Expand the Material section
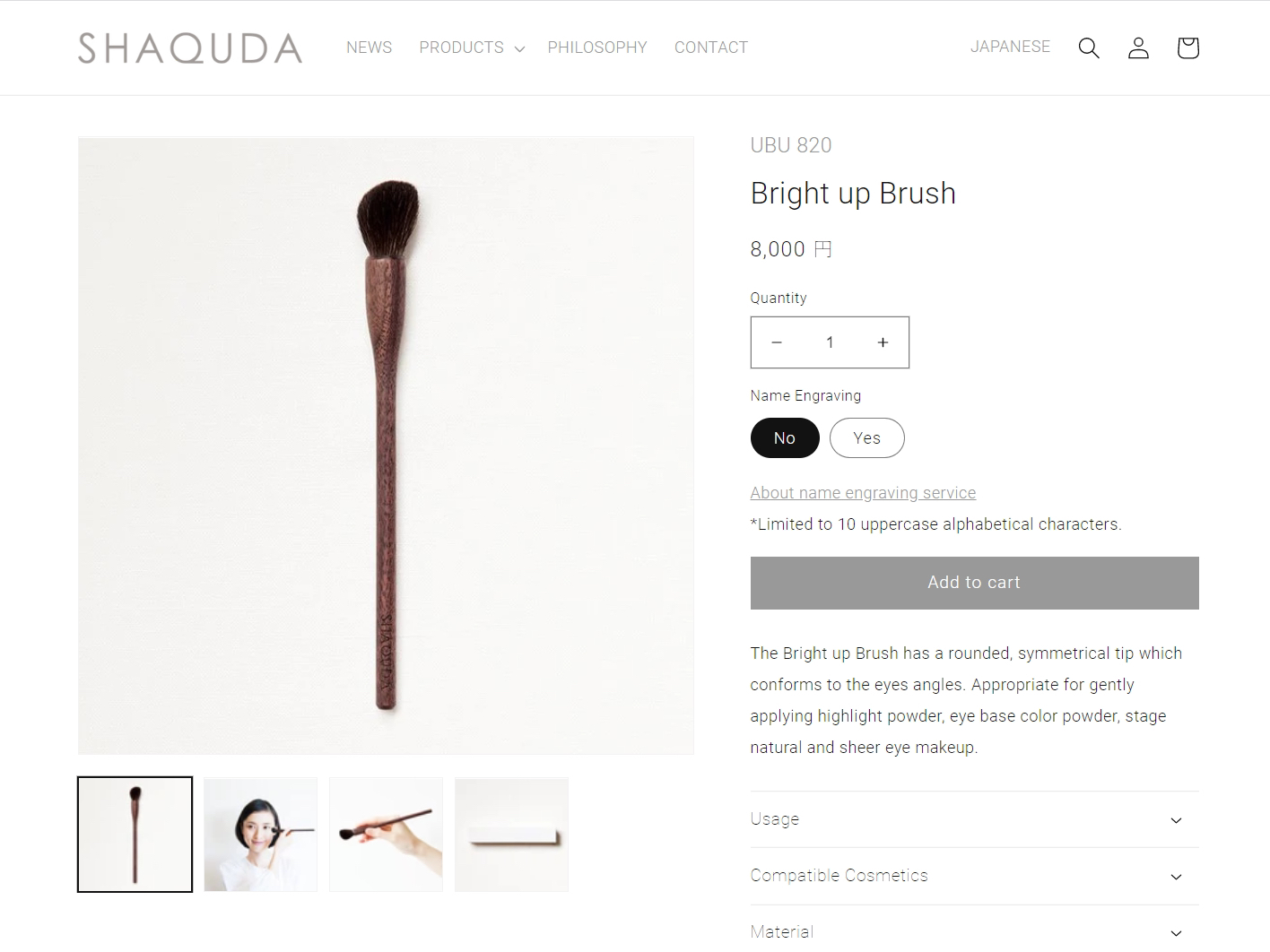The height and width of the screenshot is (952, 1270). (974, 931)
